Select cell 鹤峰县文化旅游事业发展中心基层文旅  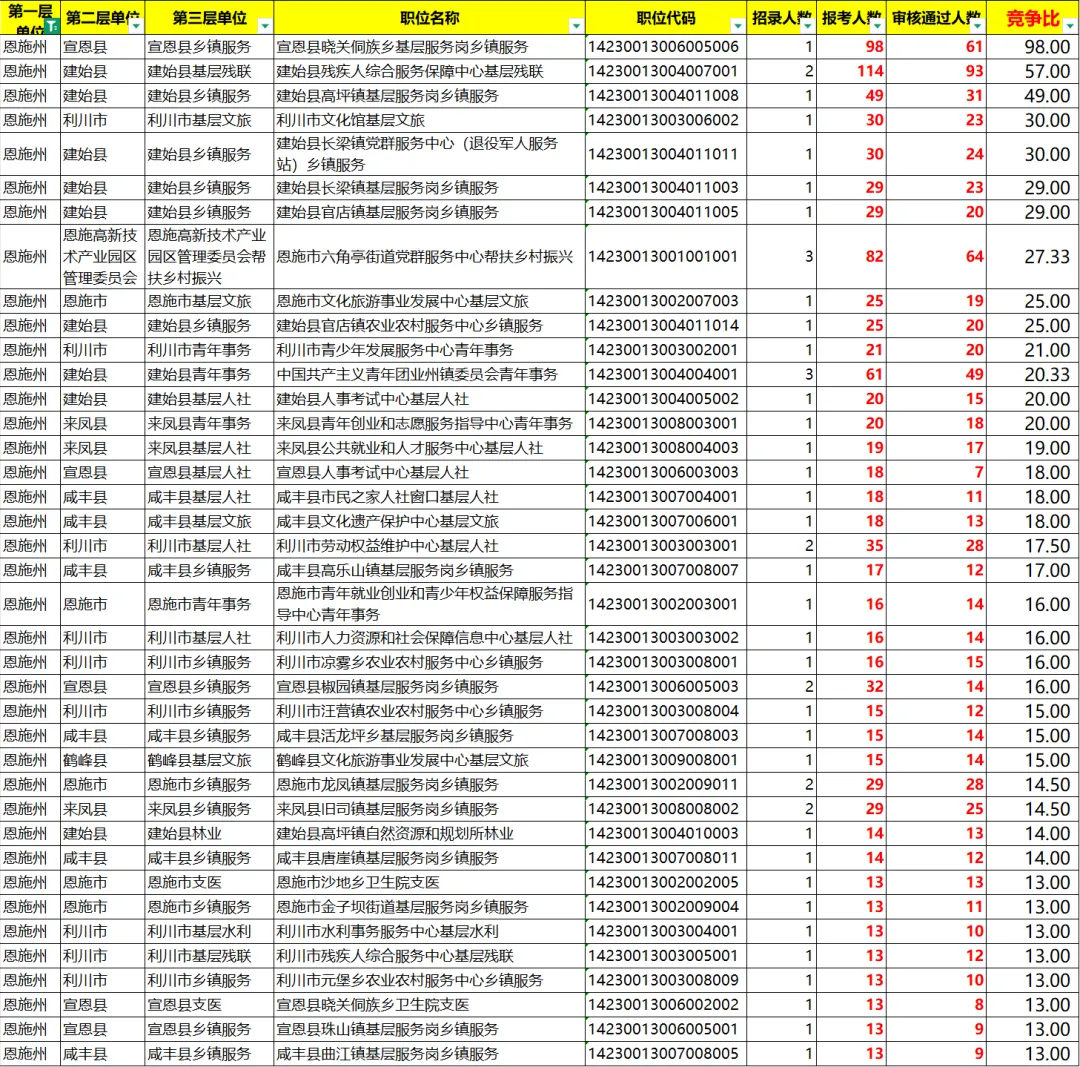(429, 760)
